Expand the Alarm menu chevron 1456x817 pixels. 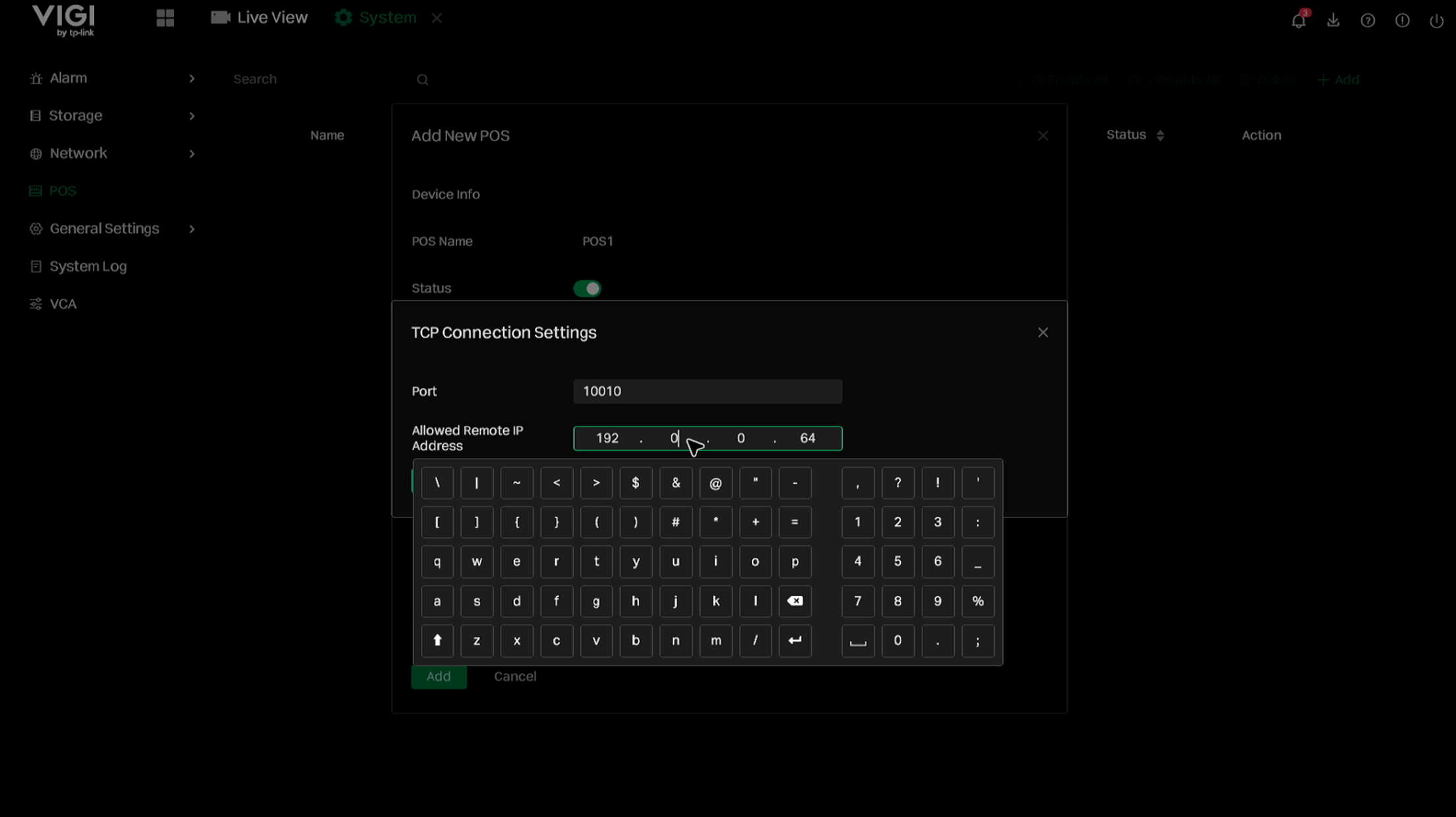point(192,78)
